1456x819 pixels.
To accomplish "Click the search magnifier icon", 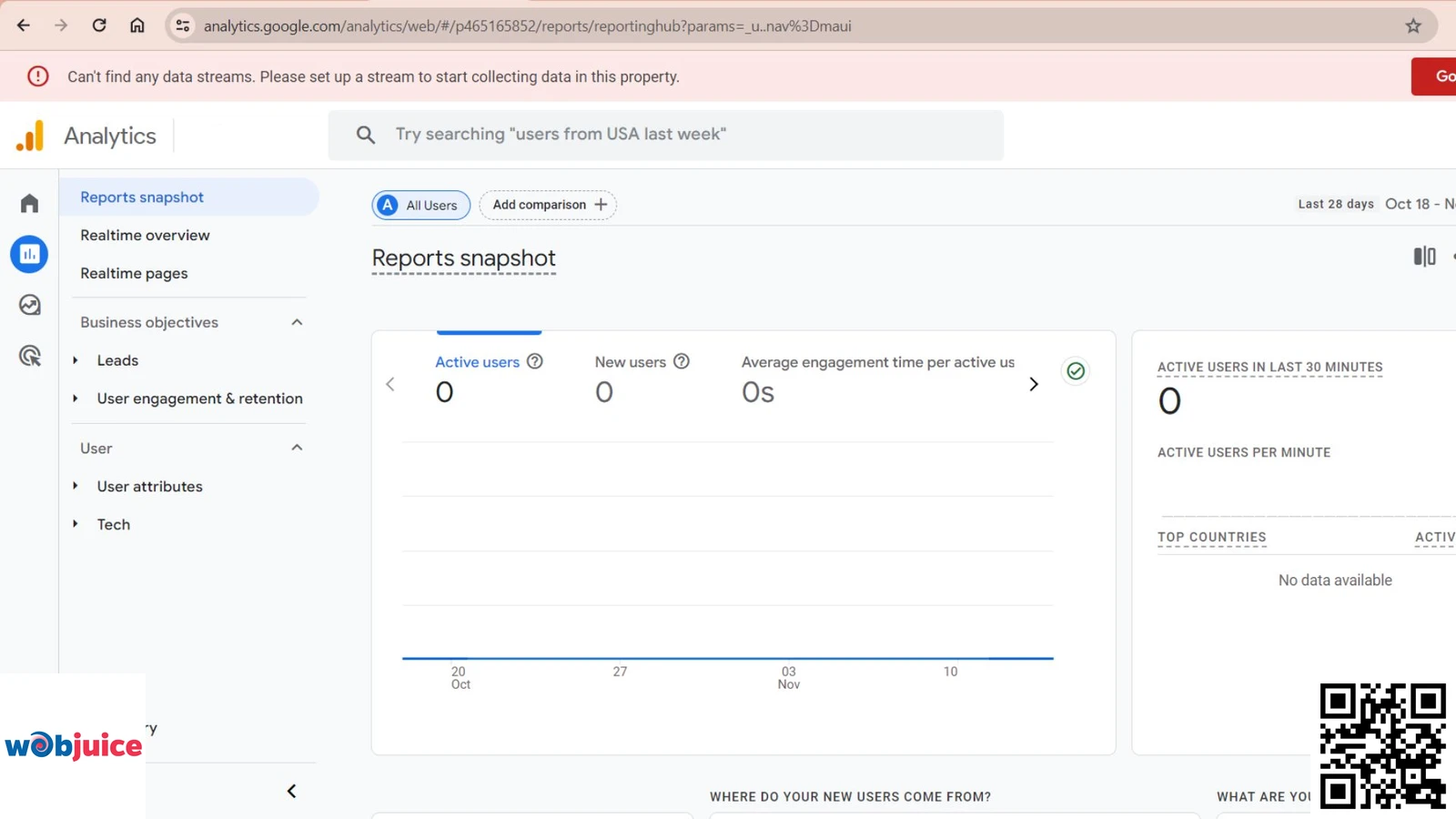I will pyautogui.click(x=366, y=135).
